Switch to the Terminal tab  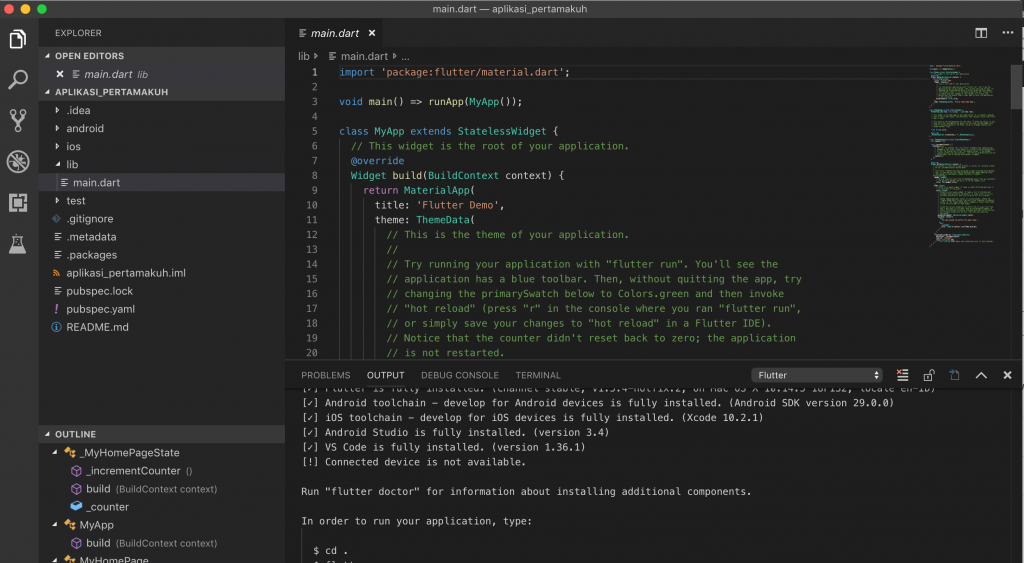pos(538,375)
